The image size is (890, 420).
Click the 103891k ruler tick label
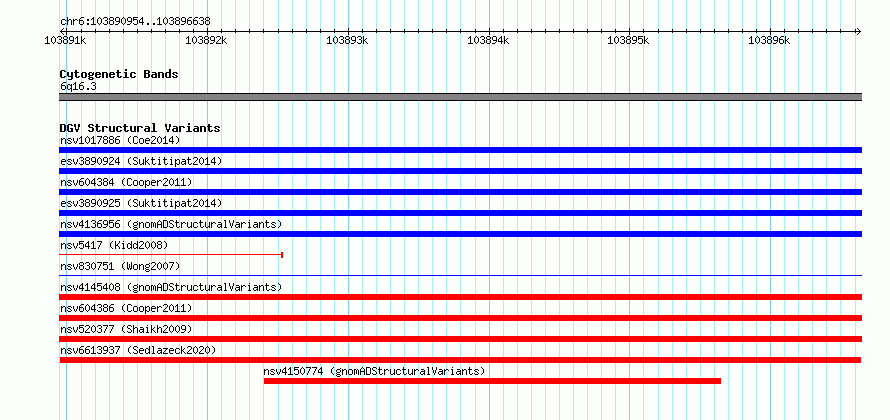click(65, 40)
